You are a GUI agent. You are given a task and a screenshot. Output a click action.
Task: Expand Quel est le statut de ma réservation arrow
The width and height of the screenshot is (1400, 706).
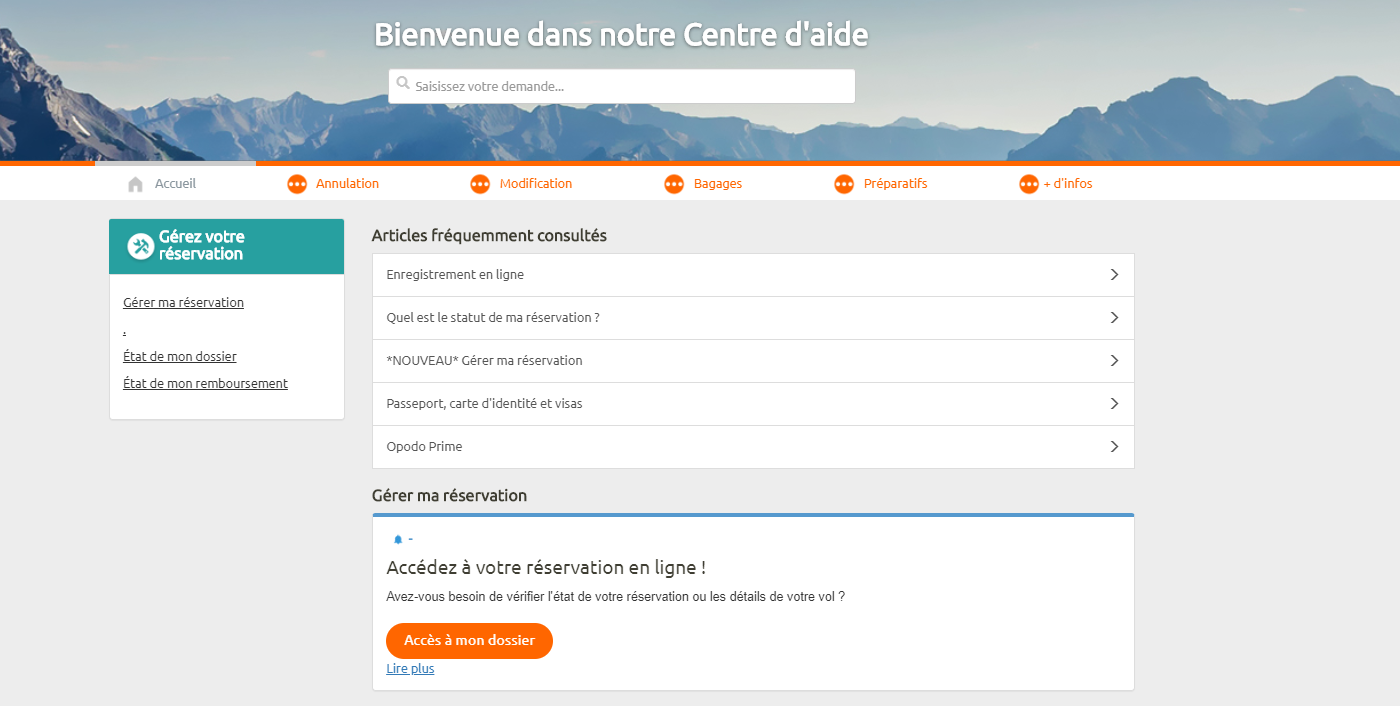(1114, 318)
